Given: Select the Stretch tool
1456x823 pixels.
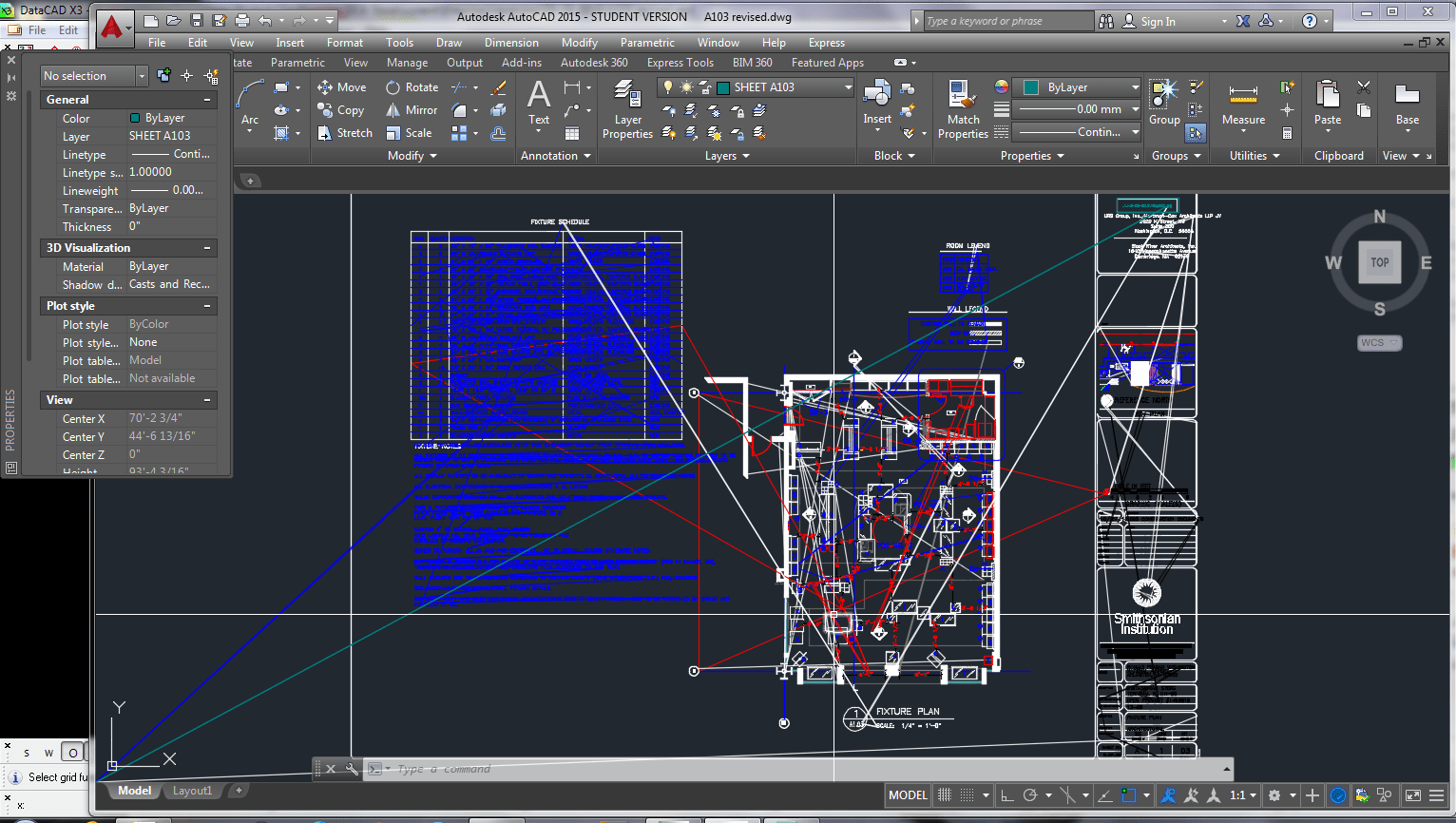Looking at the screenshot, I should coord(345,133).
